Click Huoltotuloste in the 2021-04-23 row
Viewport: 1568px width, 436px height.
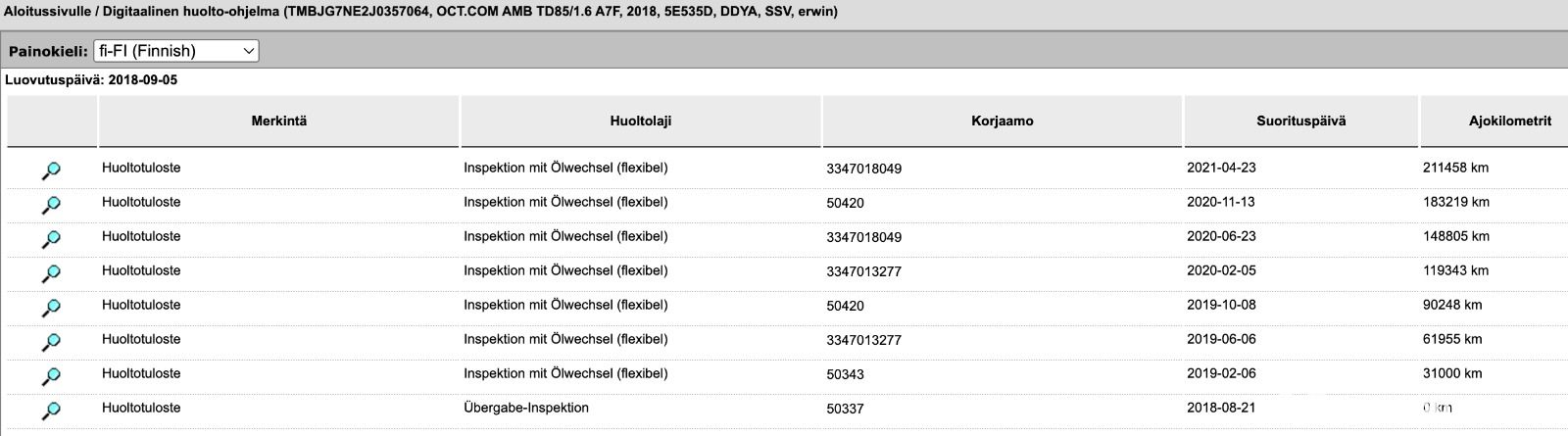(141, 168)
